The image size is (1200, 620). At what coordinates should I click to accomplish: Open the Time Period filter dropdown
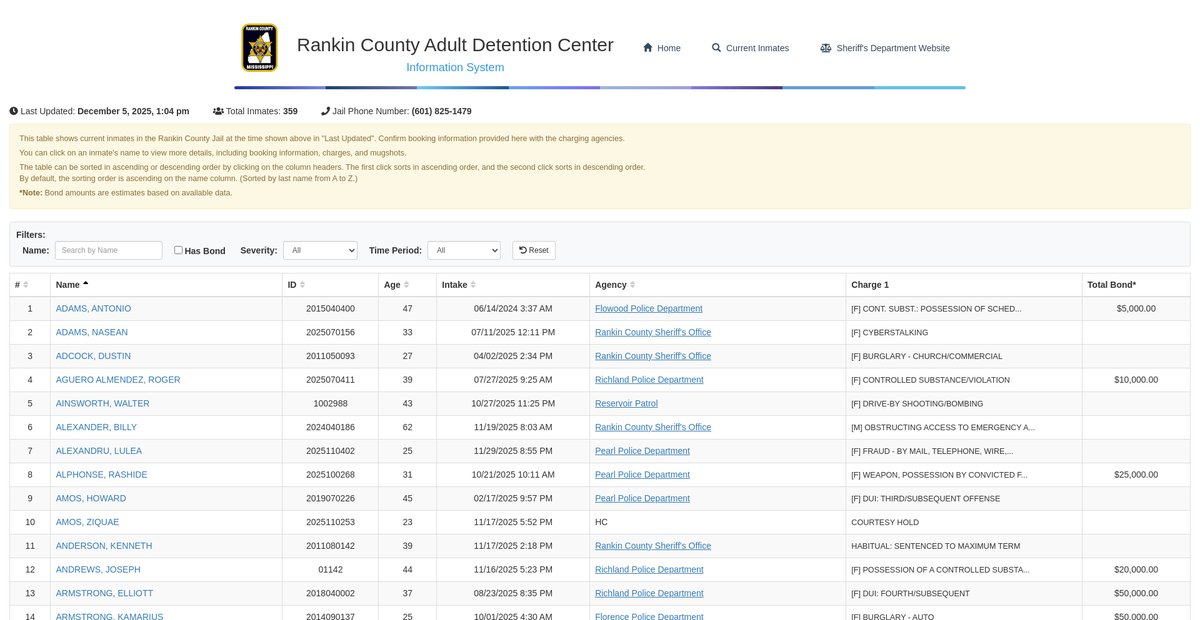click(464, 250)
